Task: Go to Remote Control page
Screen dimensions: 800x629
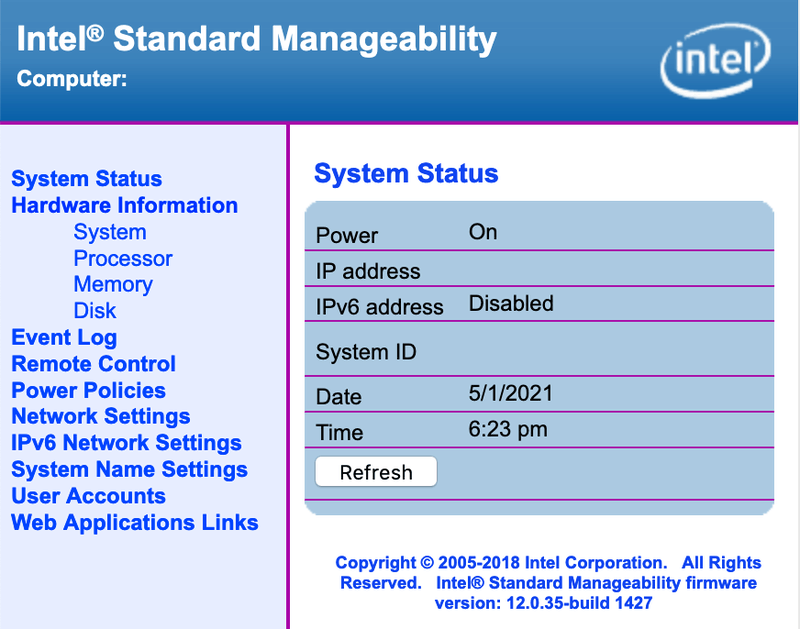Action: 93,364
